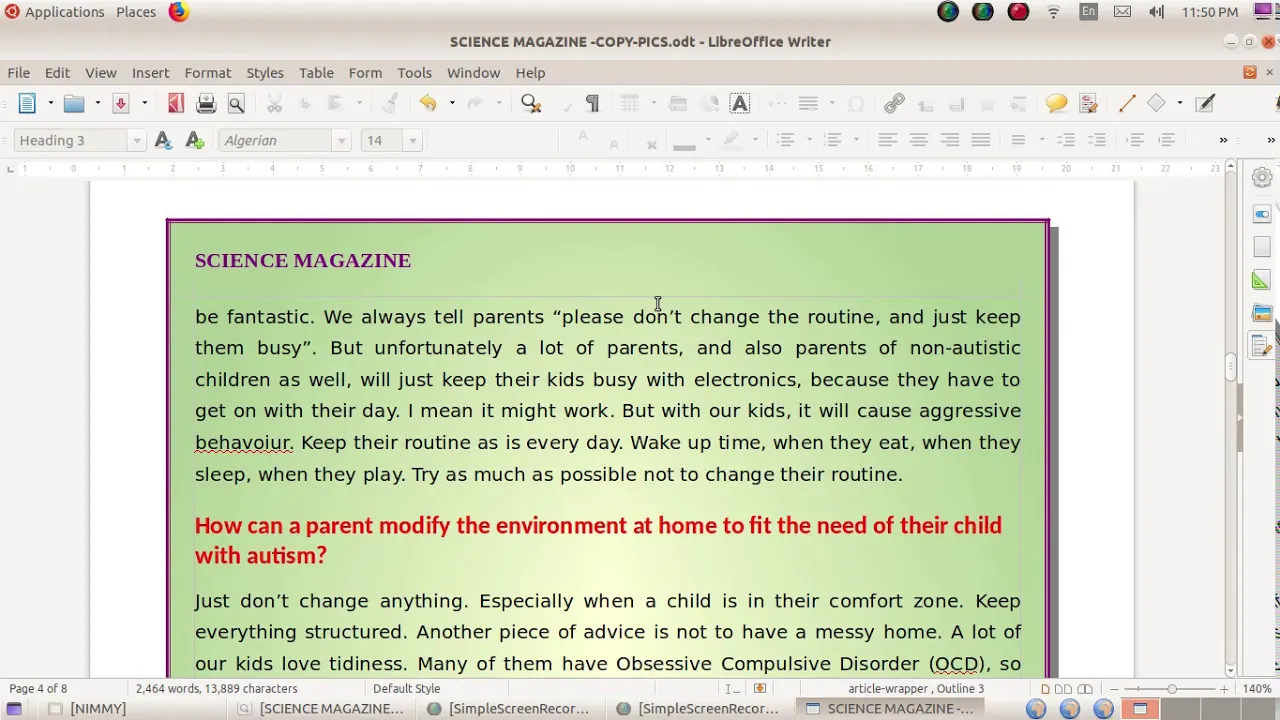This screenshot has width=1280, height=720.
Task: Open font name dropdown showing Algerian
Action: click(341, 141)
